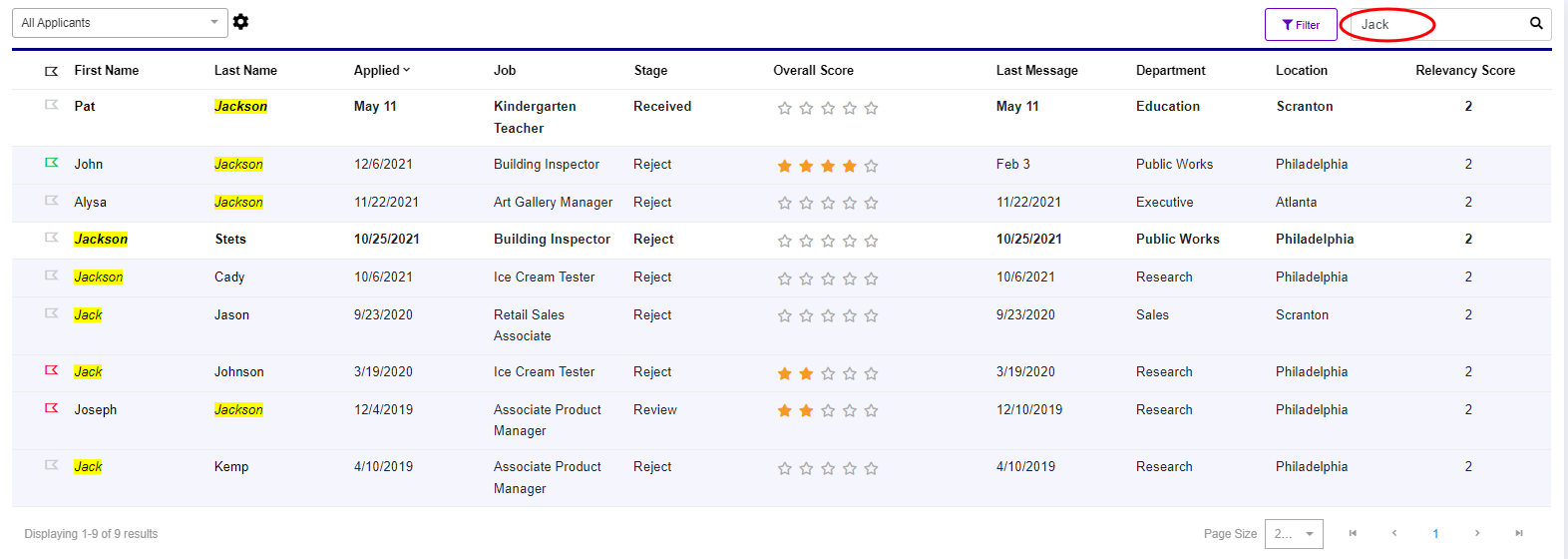Sort by Job column header
This screenshot has height=559, width=1568.
pyautogui.click(x=505, y=70)
